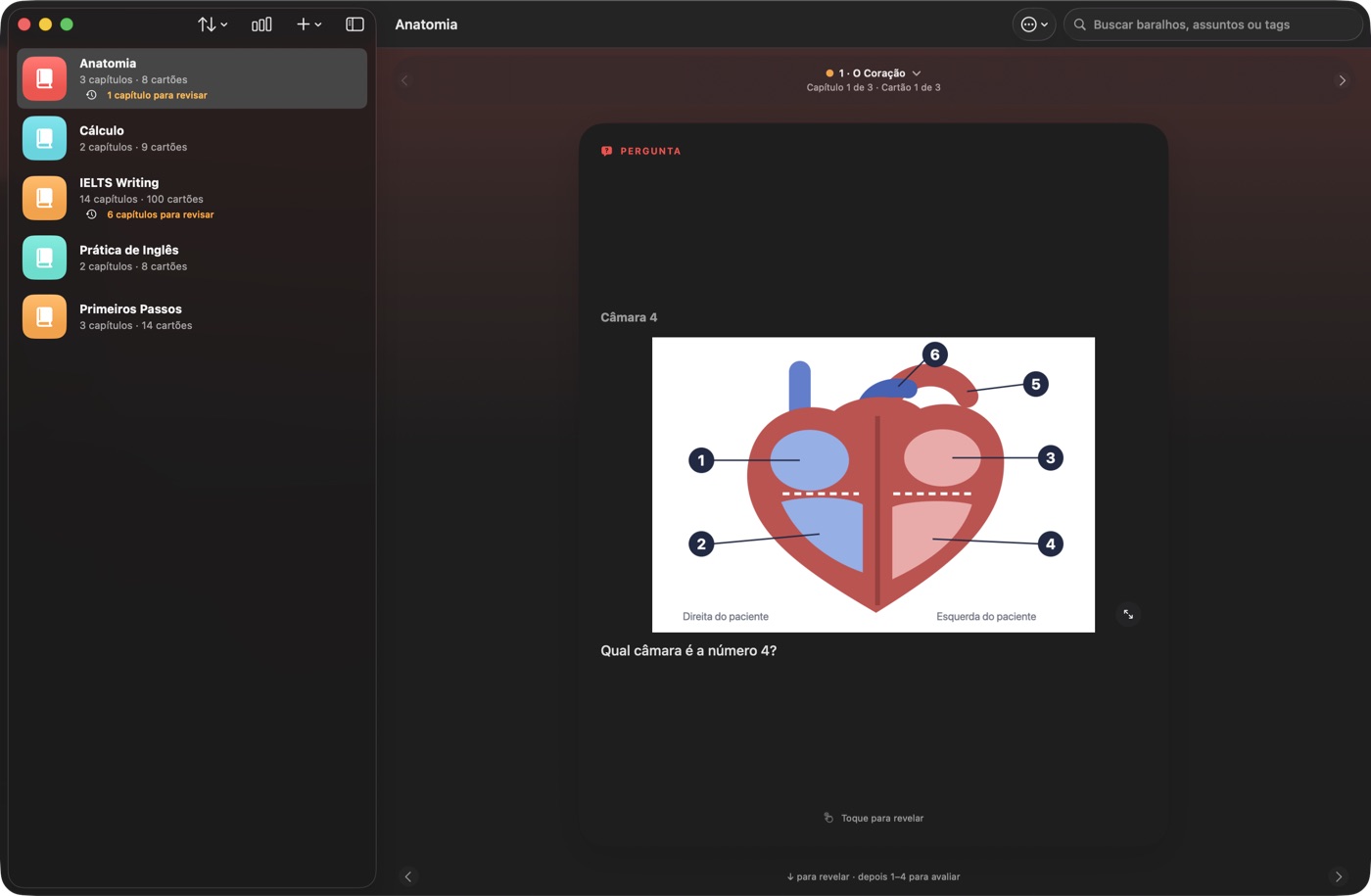Image resolution: width=1371 pixels, height=896 pixels.
Task: Click '1 capítulo para revisar' under Anatomia
Action: (157, 95)
